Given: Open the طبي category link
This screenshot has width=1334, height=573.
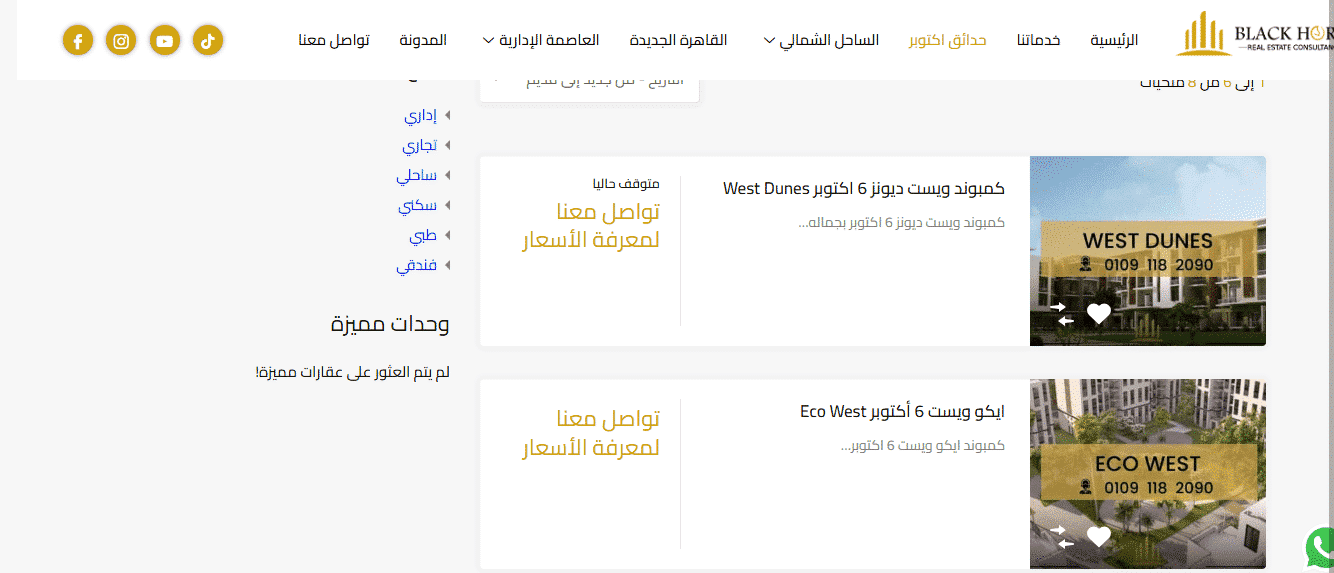Looking at the screenshot, I should pos(423,236).
